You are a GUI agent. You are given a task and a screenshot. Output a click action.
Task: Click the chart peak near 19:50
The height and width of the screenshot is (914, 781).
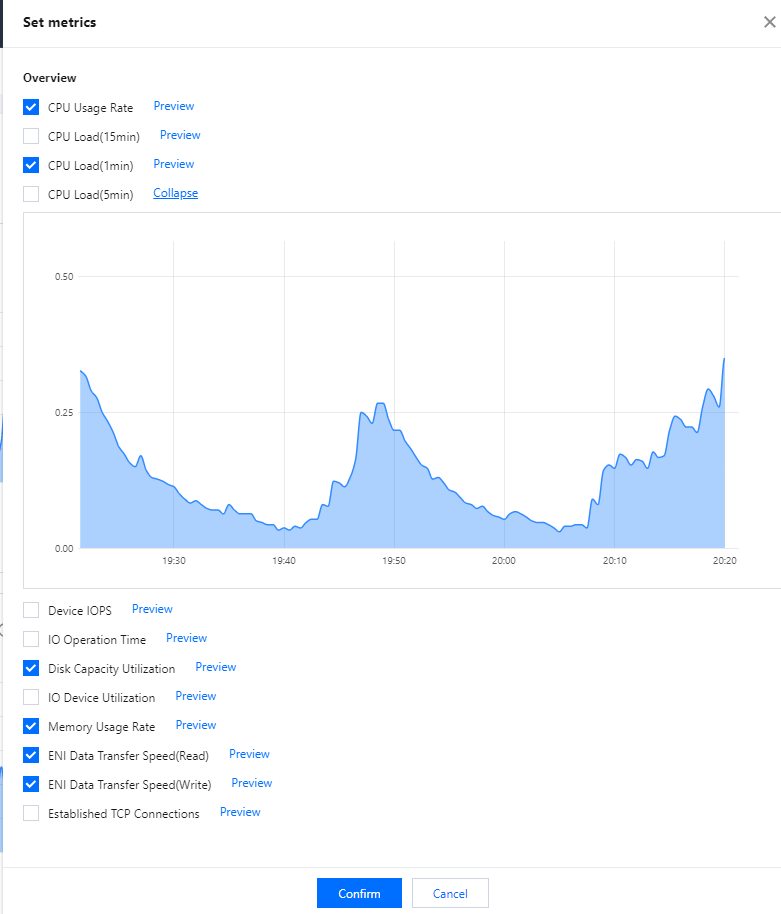(x=380, y=403)
